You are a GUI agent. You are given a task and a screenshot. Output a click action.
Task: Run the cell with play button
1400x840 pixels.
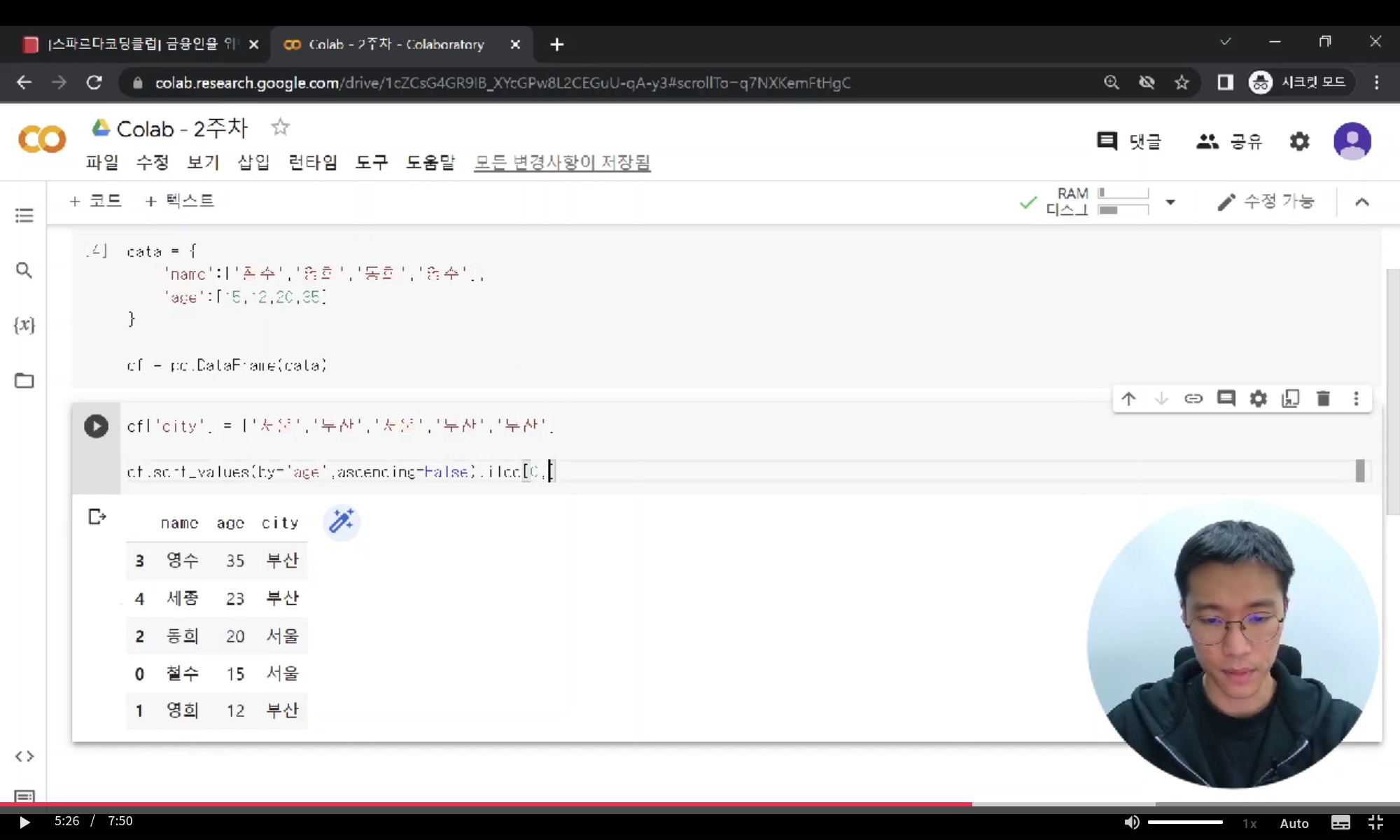pyautogui.click(x=96, y=426)
